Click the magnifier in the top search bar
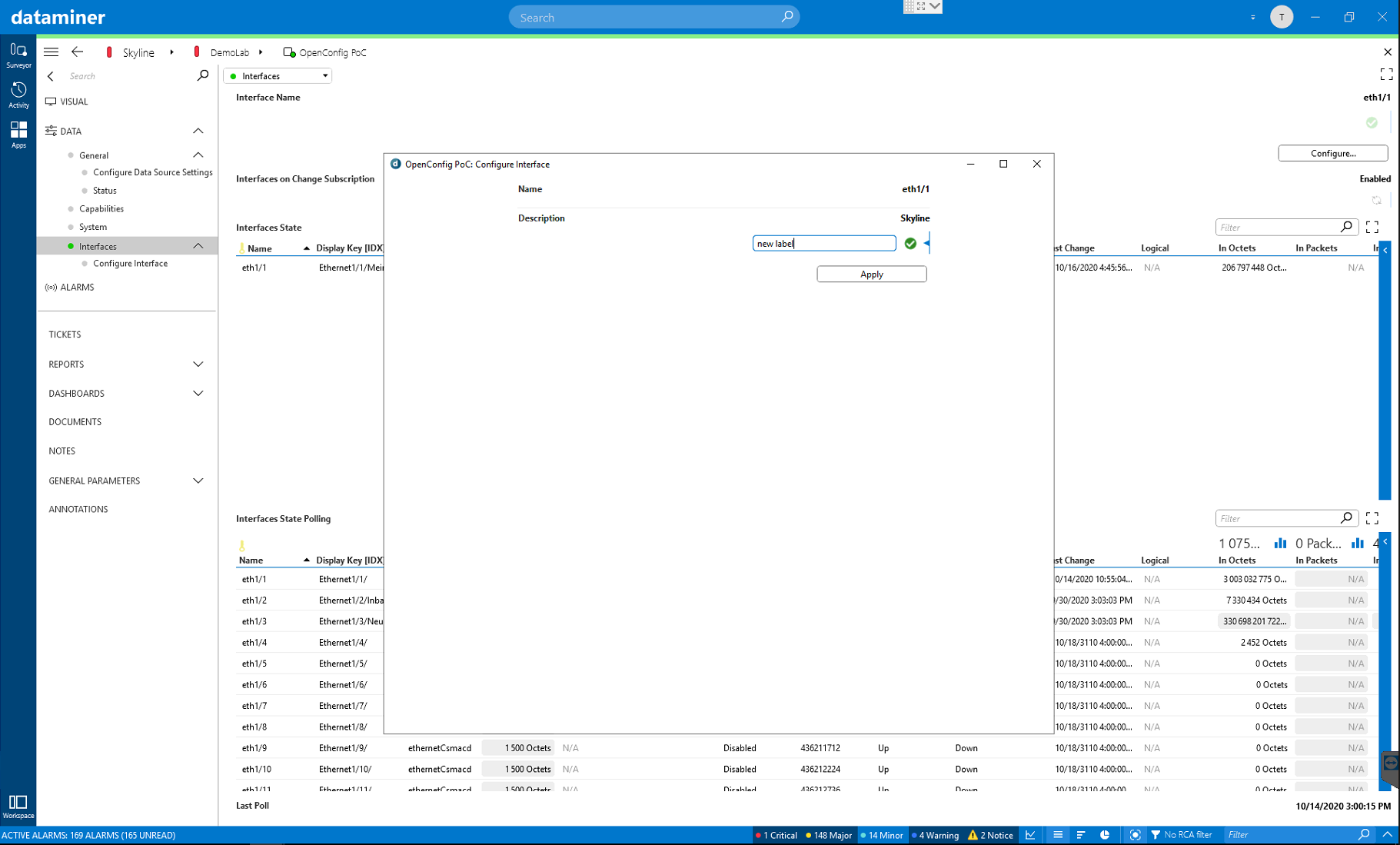Screen dimensions: 1400x845 786,17
